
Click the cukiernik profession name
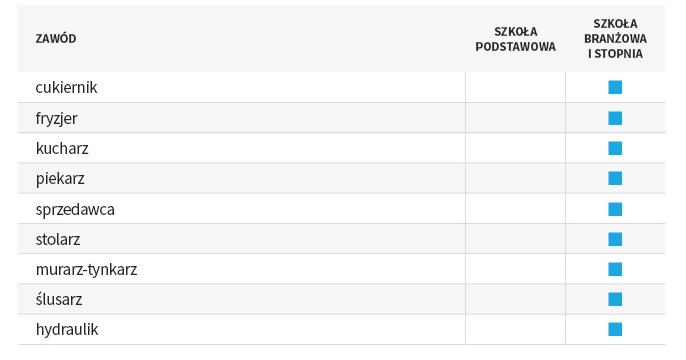point(66,87)
